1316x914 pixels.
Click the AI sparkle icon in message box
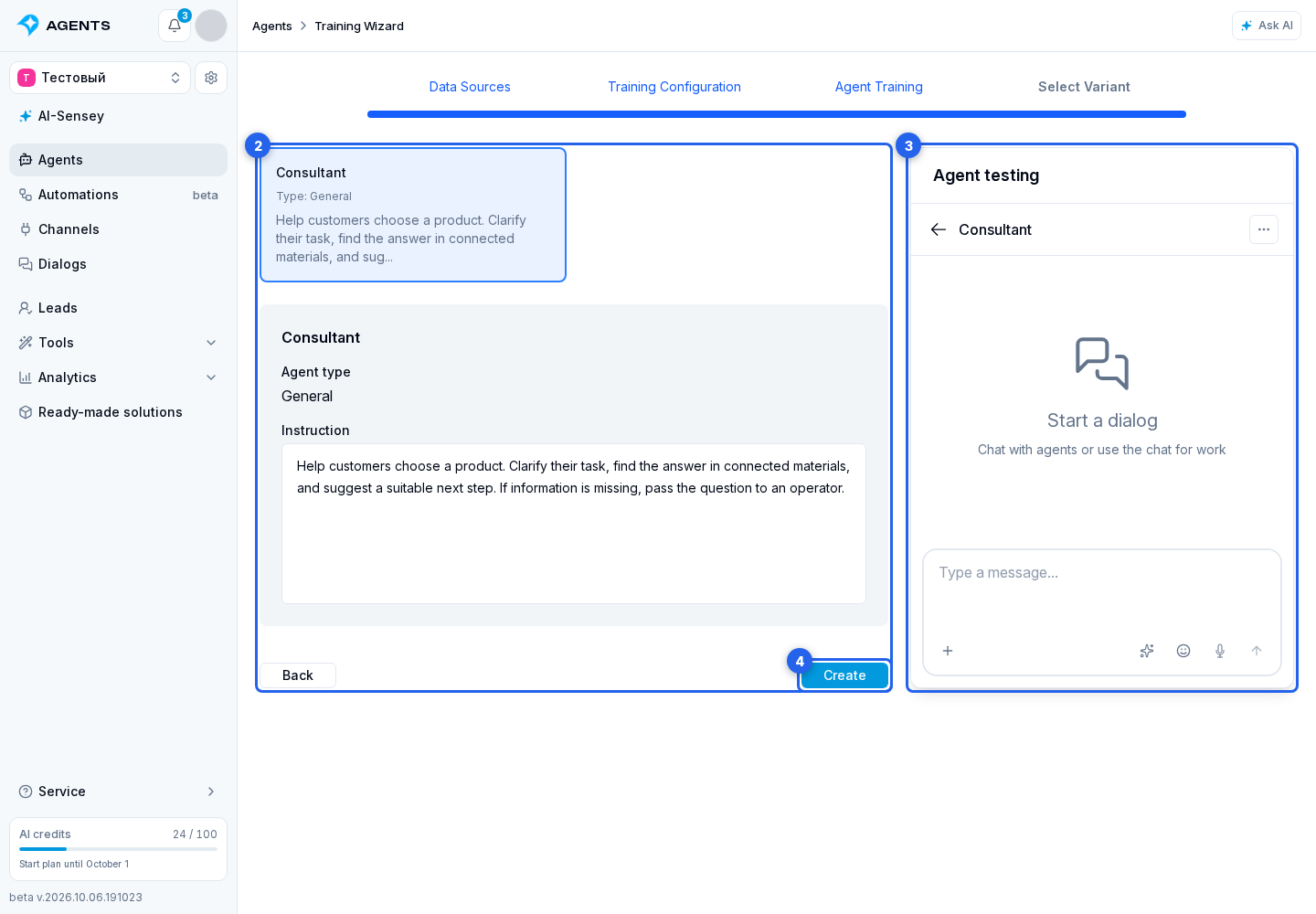[x=1147, y=651]
